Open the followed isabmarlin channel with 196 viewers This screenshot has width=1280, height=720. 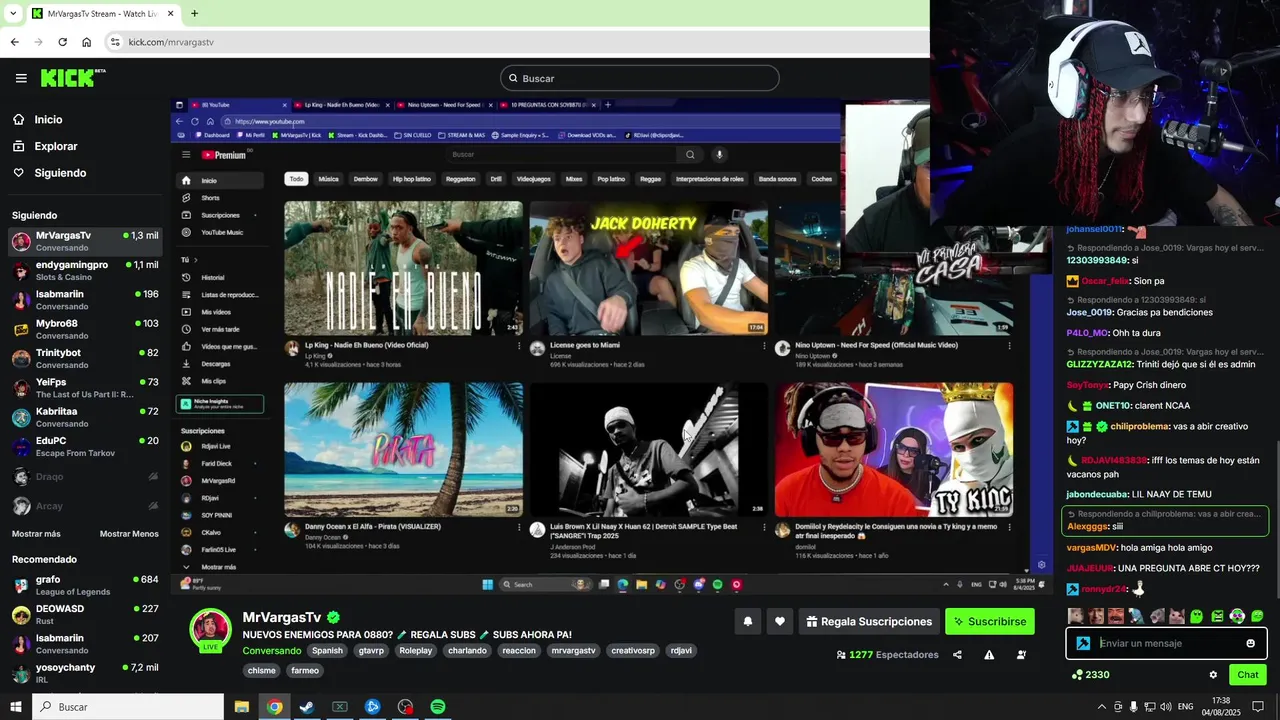tap(85, 300)
